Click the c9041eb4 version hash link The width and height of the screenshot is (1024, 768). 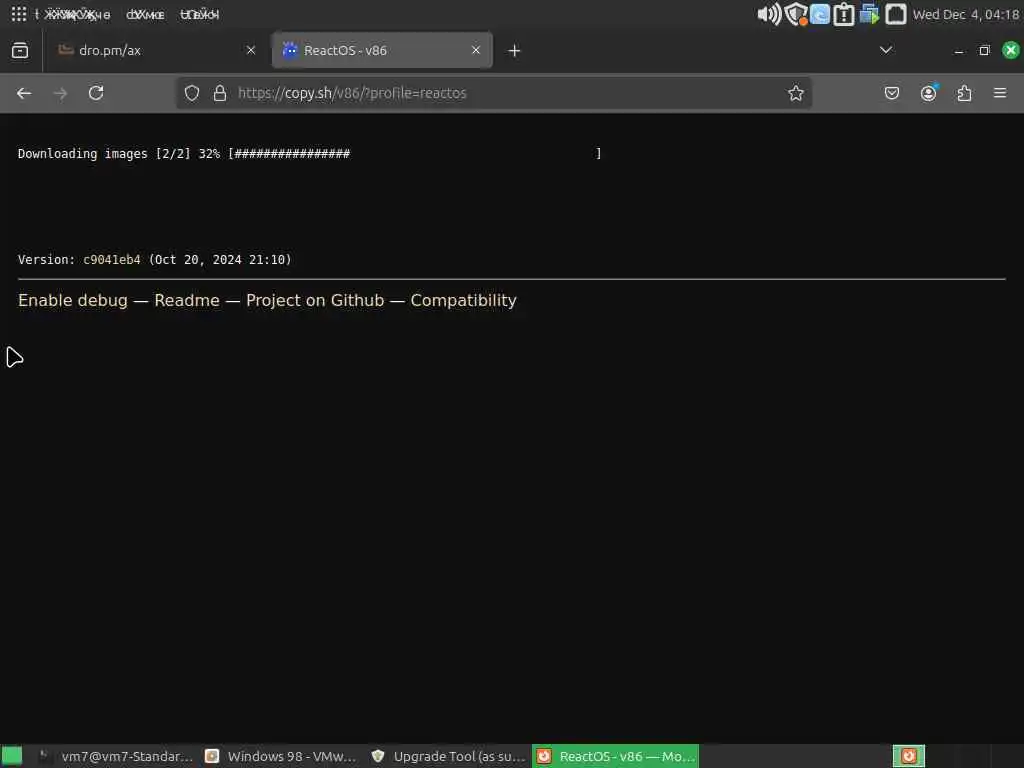click(x=112, y=260)
